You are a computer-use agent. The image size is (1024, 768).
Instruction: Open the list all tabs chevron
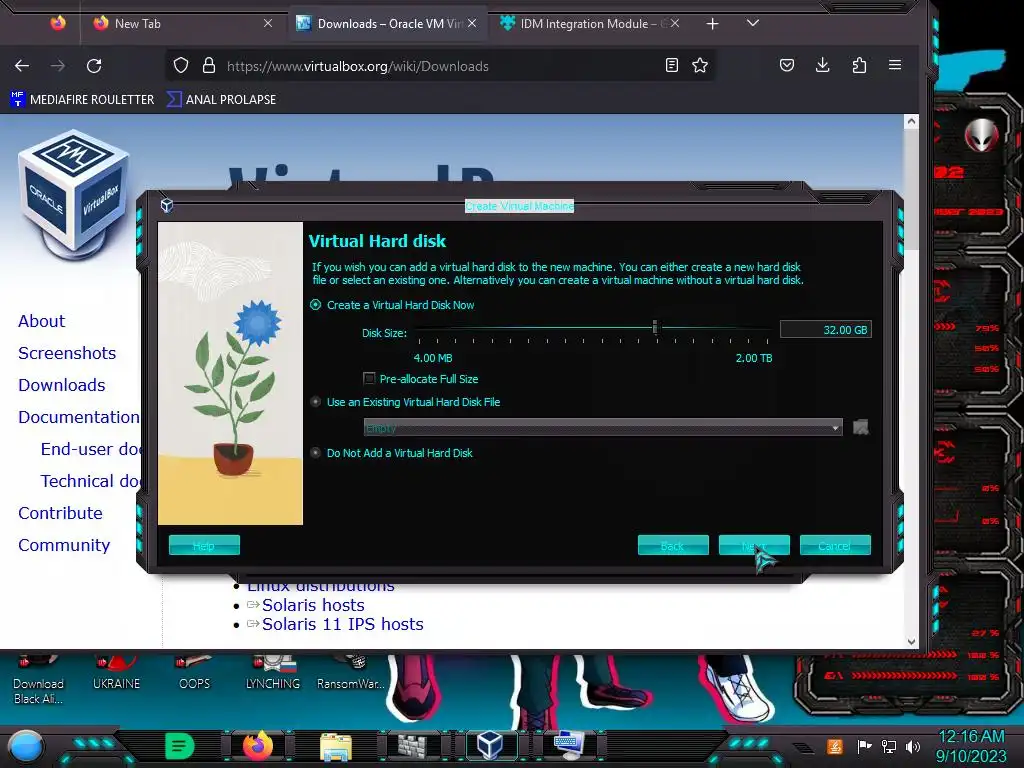tap(752, 24)
